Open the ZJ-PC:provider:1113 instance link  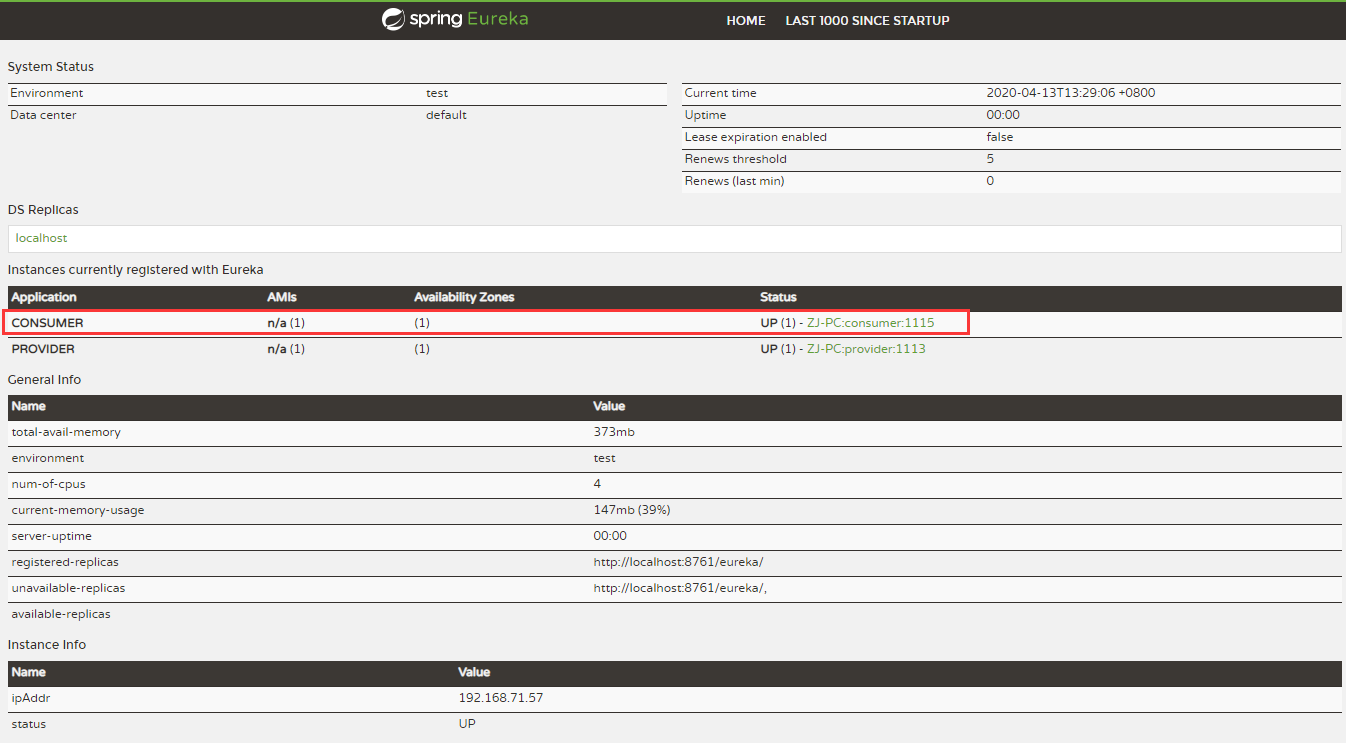(866, 349)
